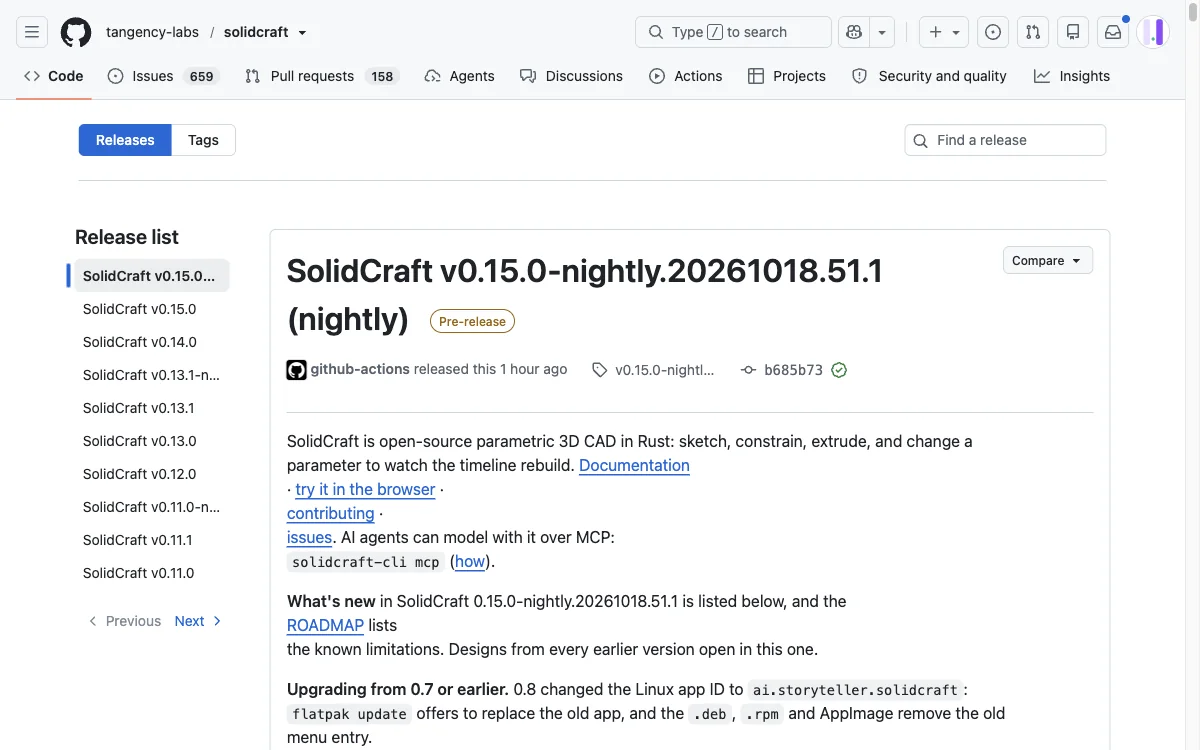1200x750 pixels.
Task: Click the green commit status check icon
Action: (x=839, y=370)
